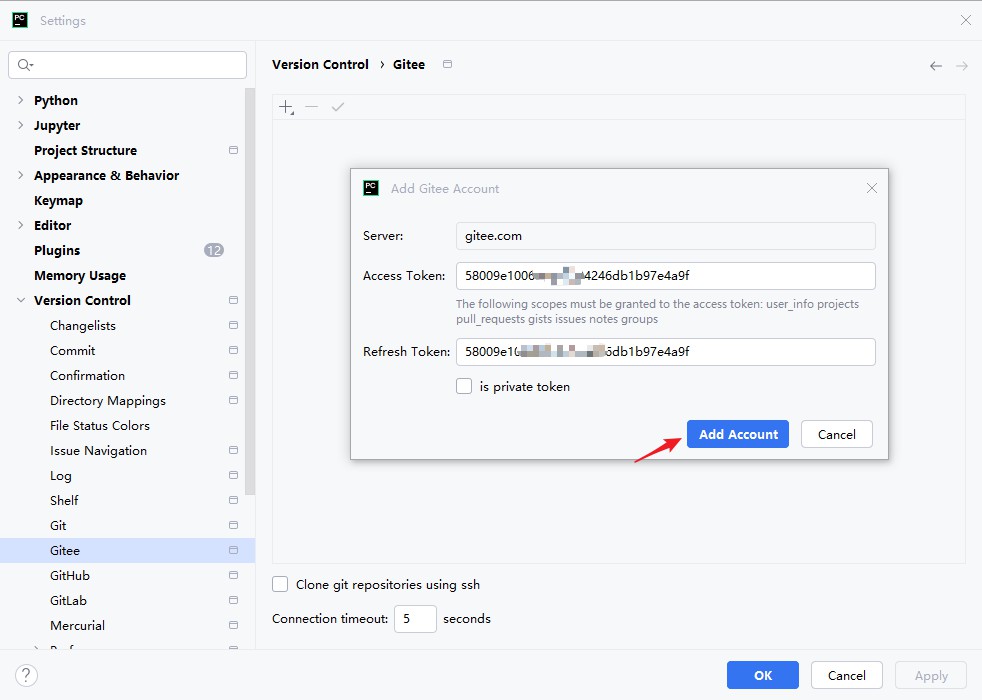
Task: Click project-level icon beside Gitee breadcrumb
Action: coord(447,64)
